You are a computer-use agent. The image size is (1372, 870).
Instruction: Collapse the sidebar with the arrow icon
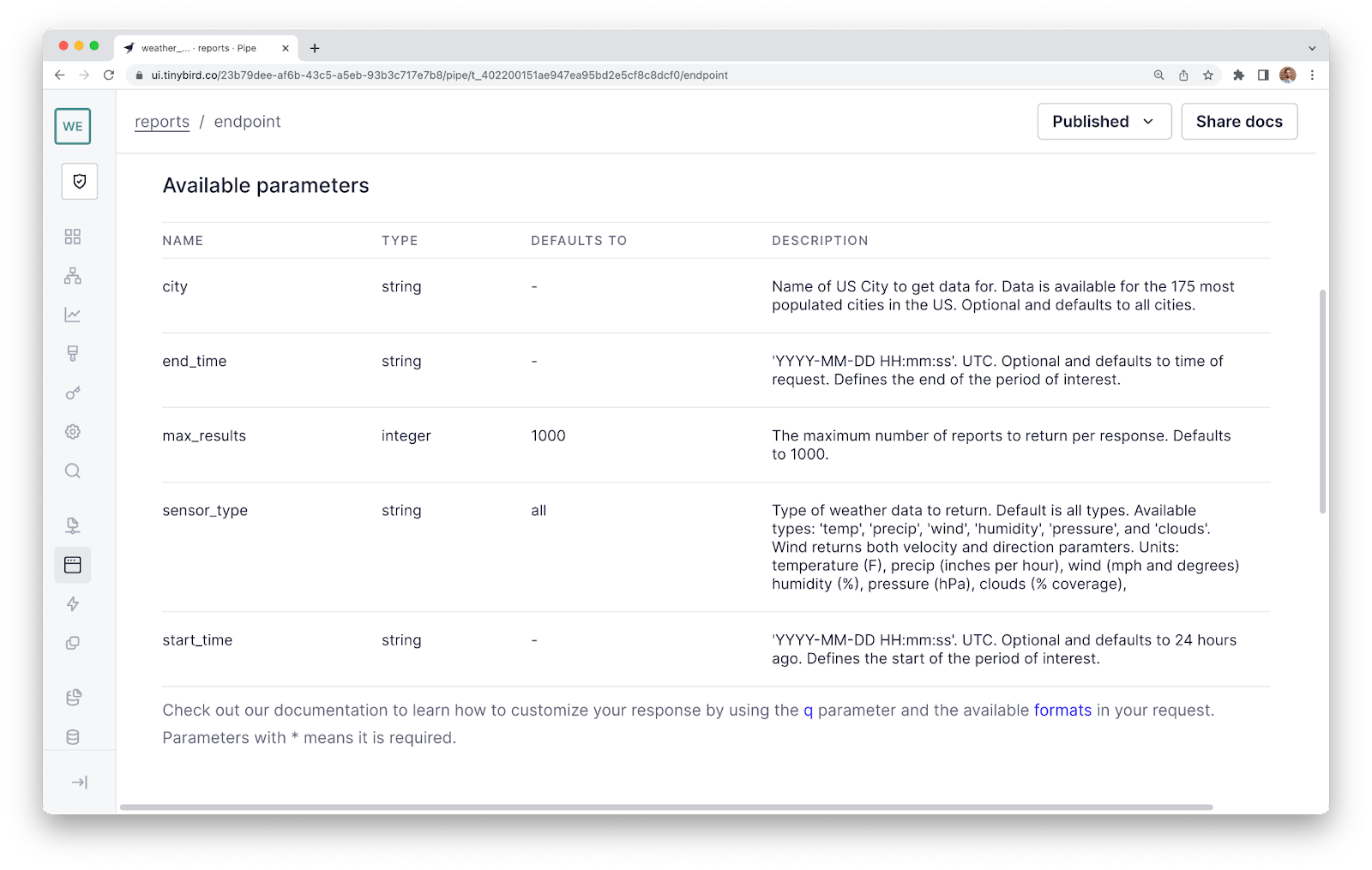click(x=79, y=781)
